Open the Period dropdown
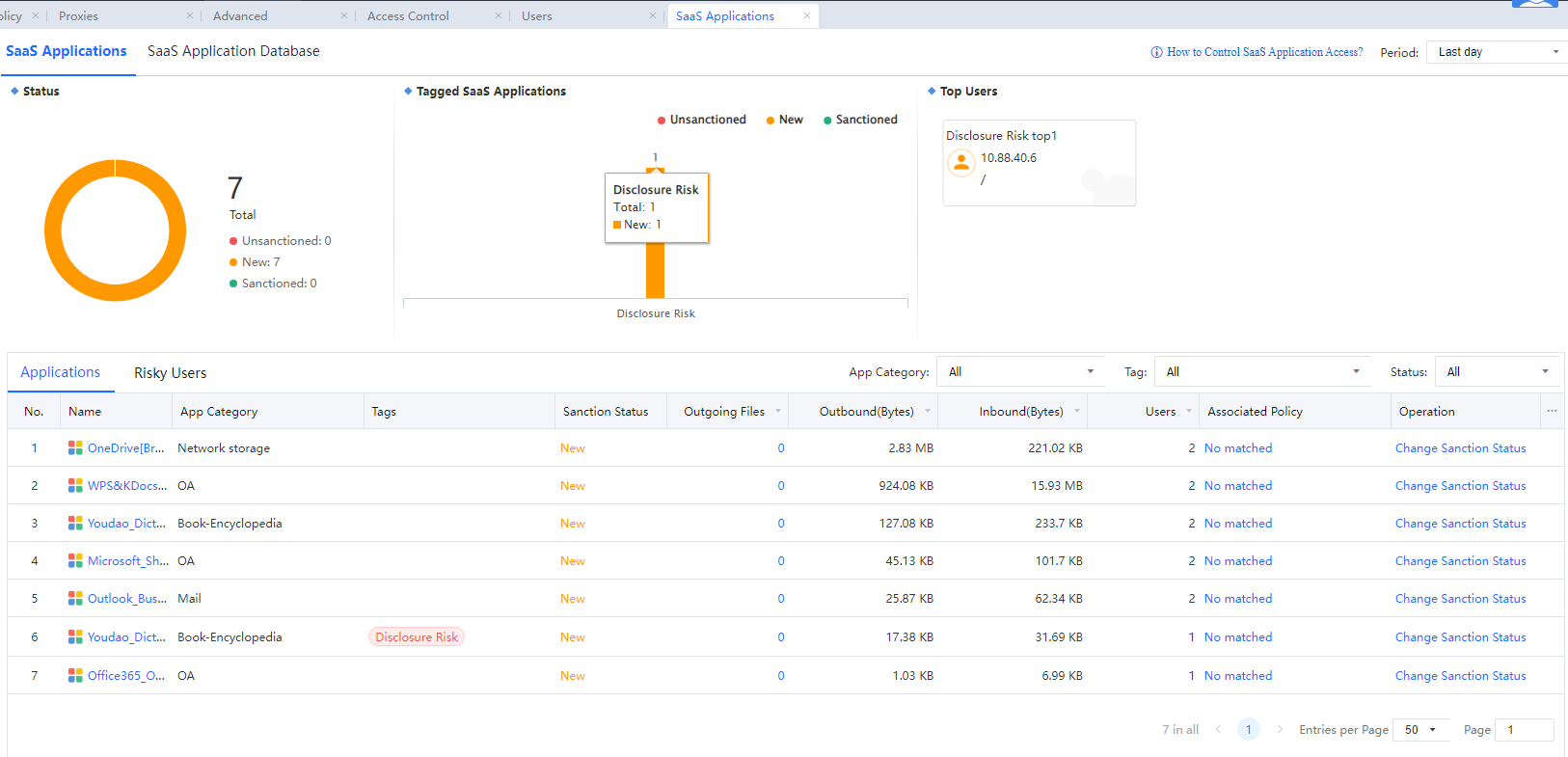 tap(1497, 52)
